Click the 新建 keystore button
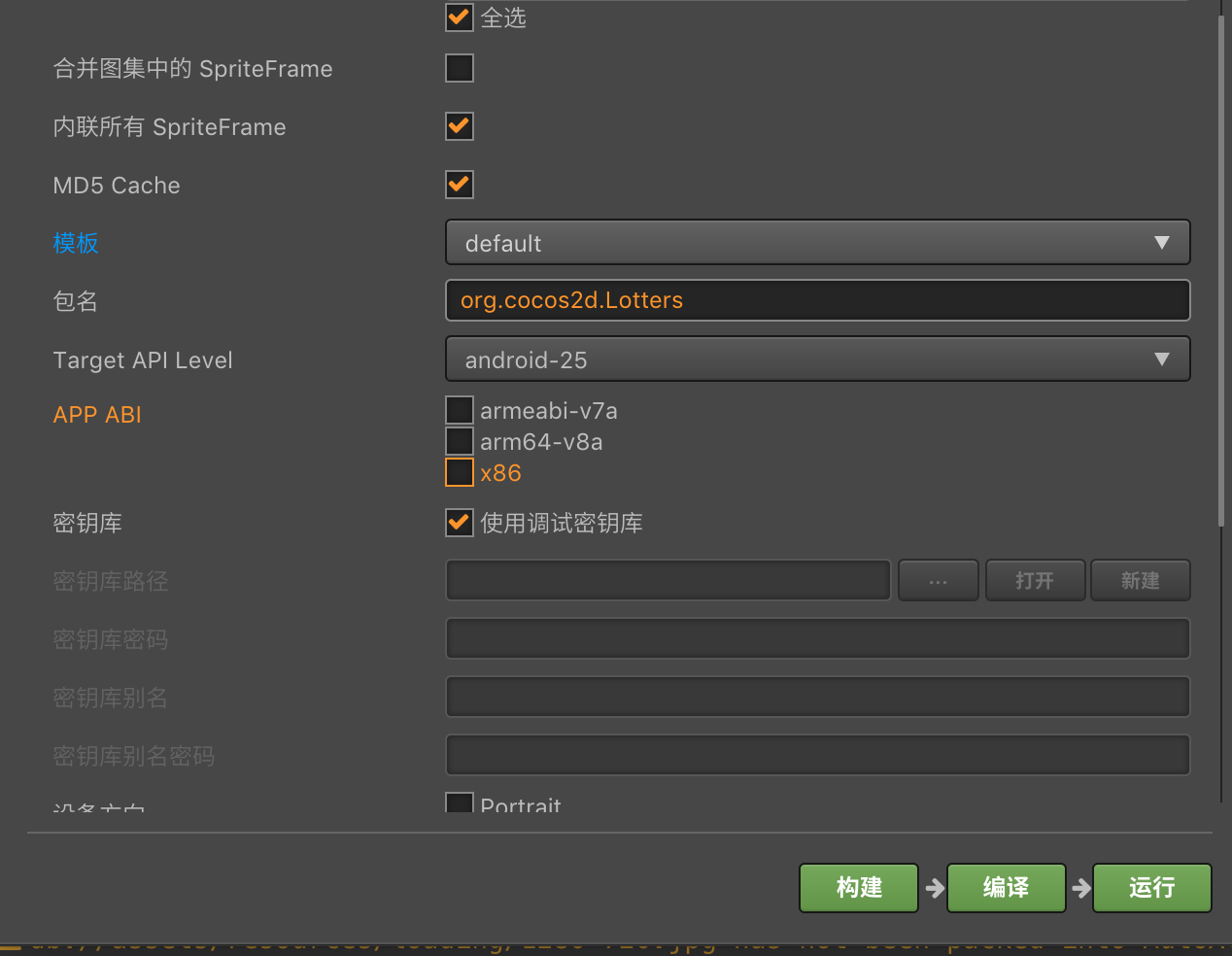Screen dimensions: 1232x956 1141,580
